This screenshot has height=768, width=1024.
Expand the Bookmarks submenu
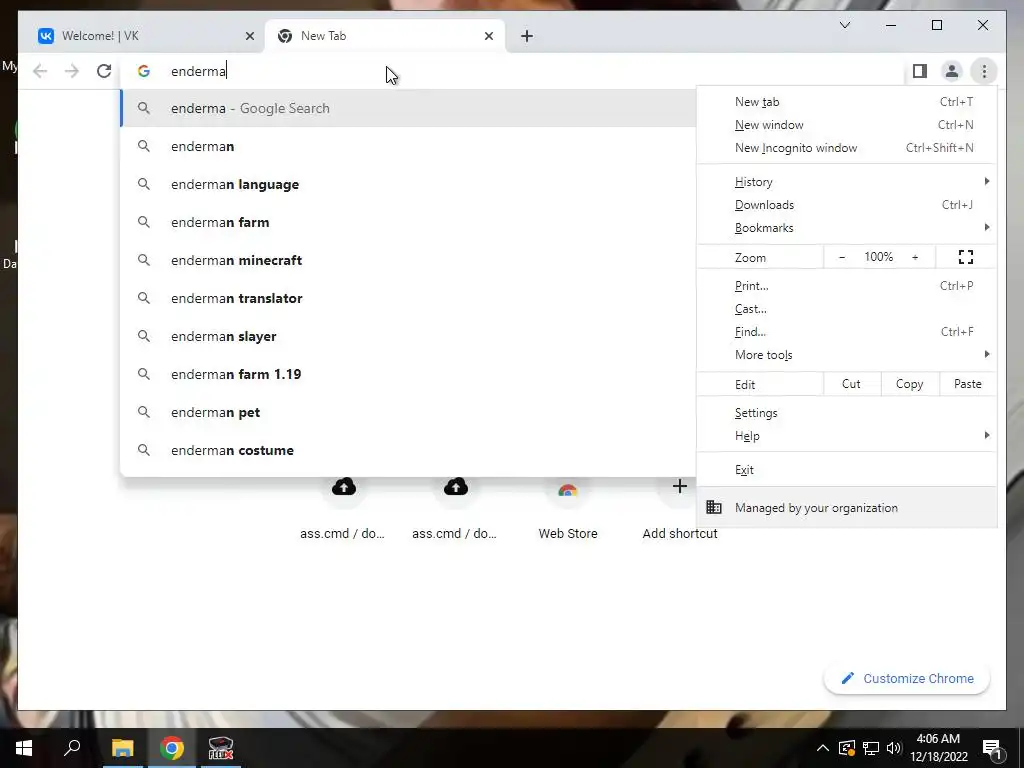tap(847, 227)
